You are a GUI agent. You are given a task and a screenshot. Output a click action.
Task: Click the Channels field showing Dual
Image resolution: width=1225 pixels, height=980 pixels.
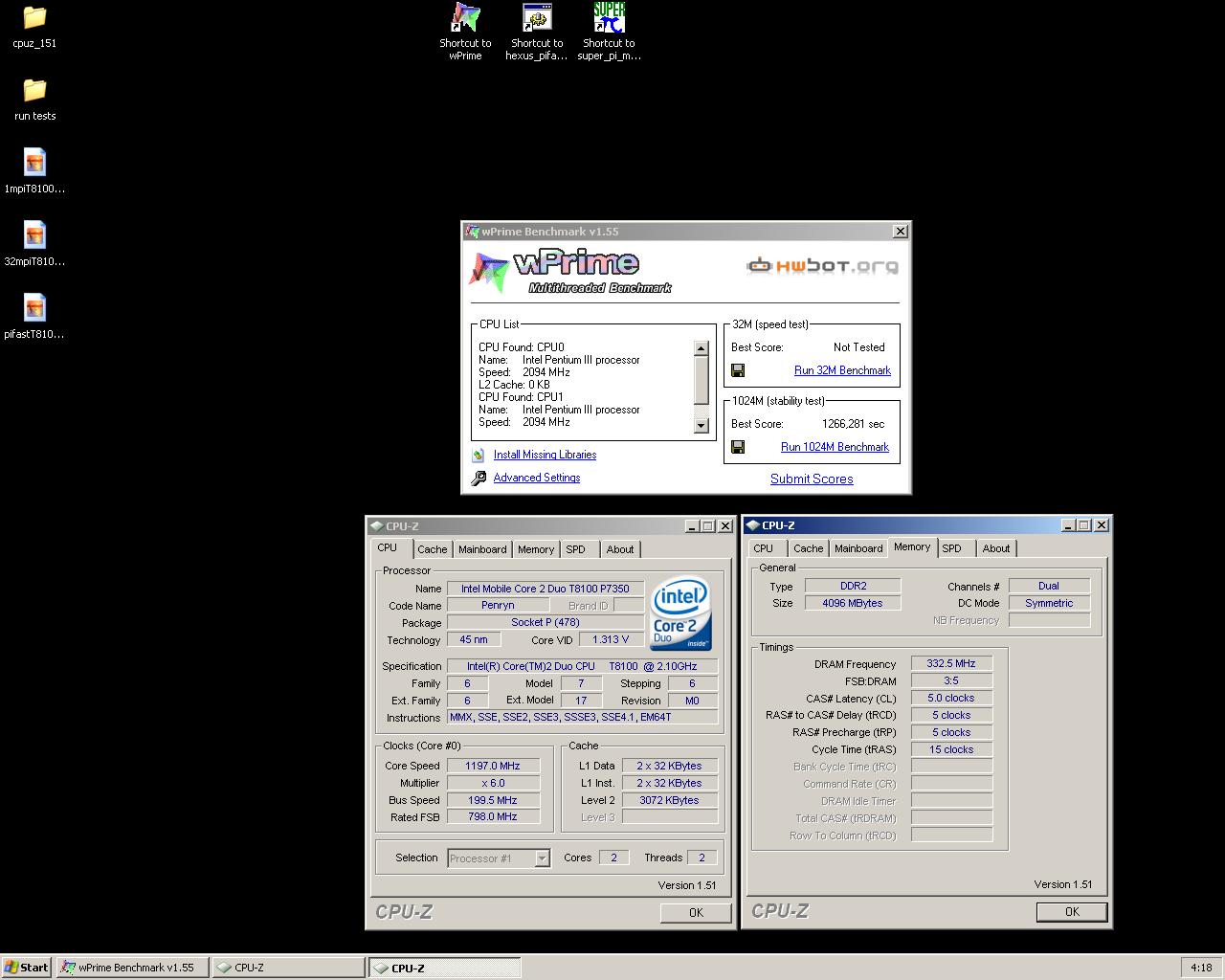coord(1049,586)
